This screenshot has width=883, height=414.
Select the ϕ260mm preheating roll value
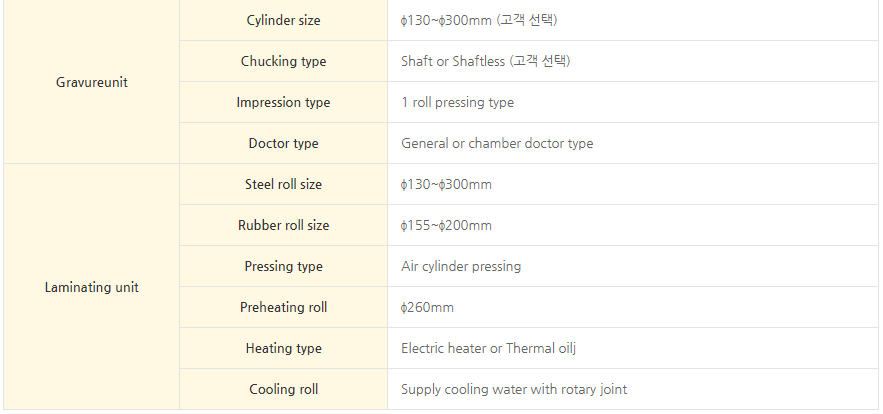427,308
